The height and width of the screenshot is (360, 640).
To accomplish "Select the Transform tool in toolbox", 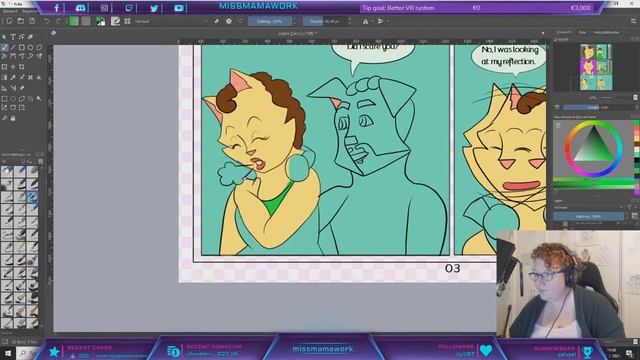I will point(4,67).
